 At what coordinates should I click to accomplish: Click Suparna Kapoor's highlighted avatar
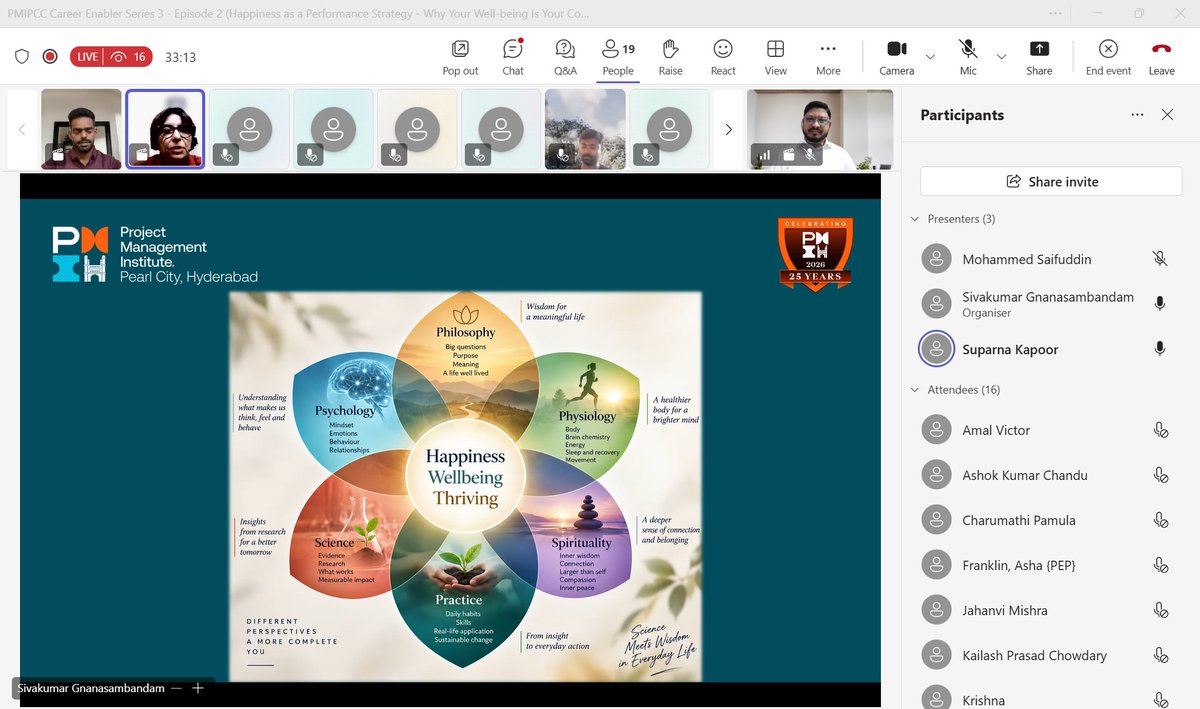coord(936,349)
